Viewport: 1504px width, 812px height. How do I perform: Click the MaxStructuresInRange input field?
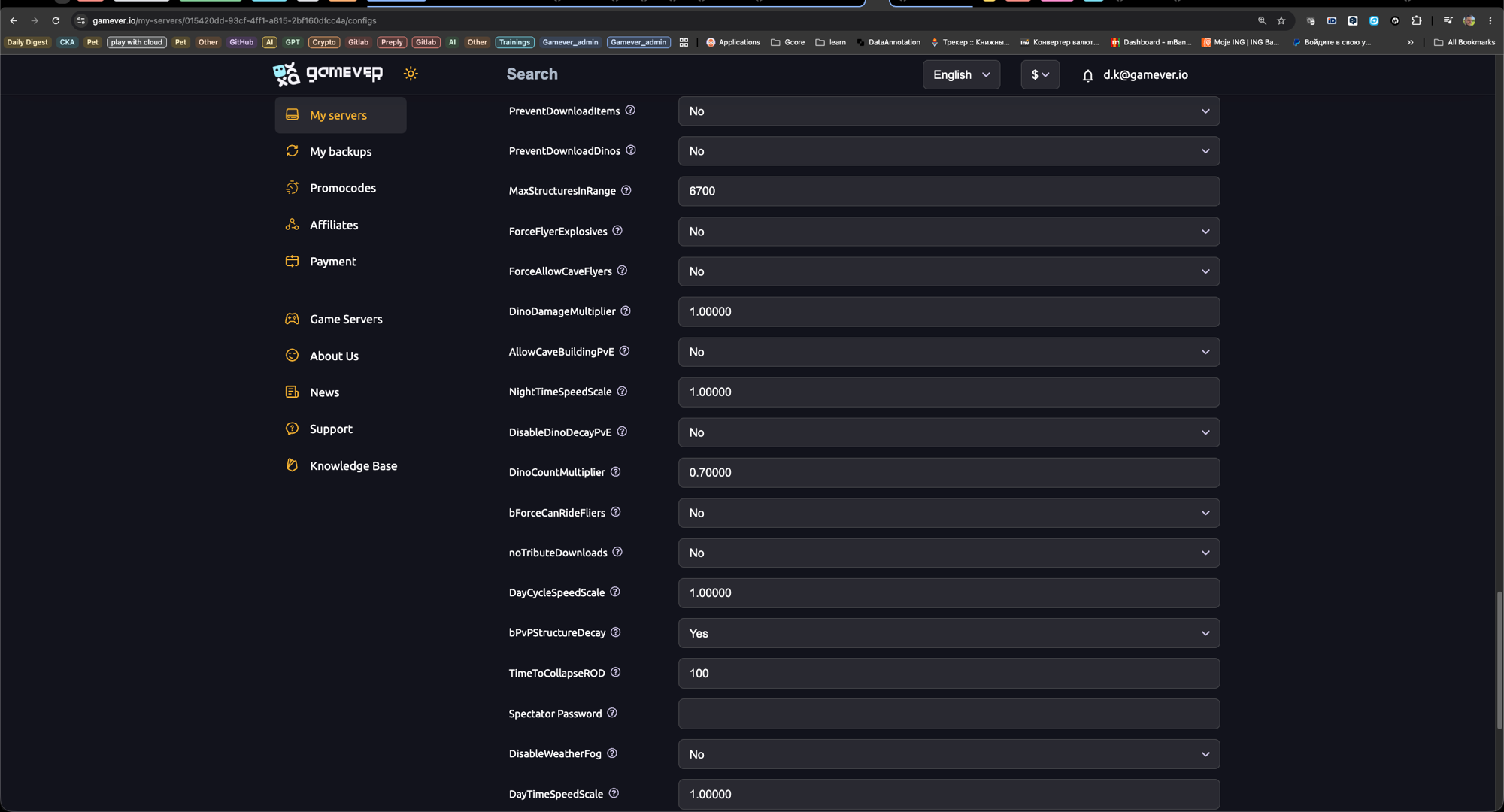(x=948, y=191)
